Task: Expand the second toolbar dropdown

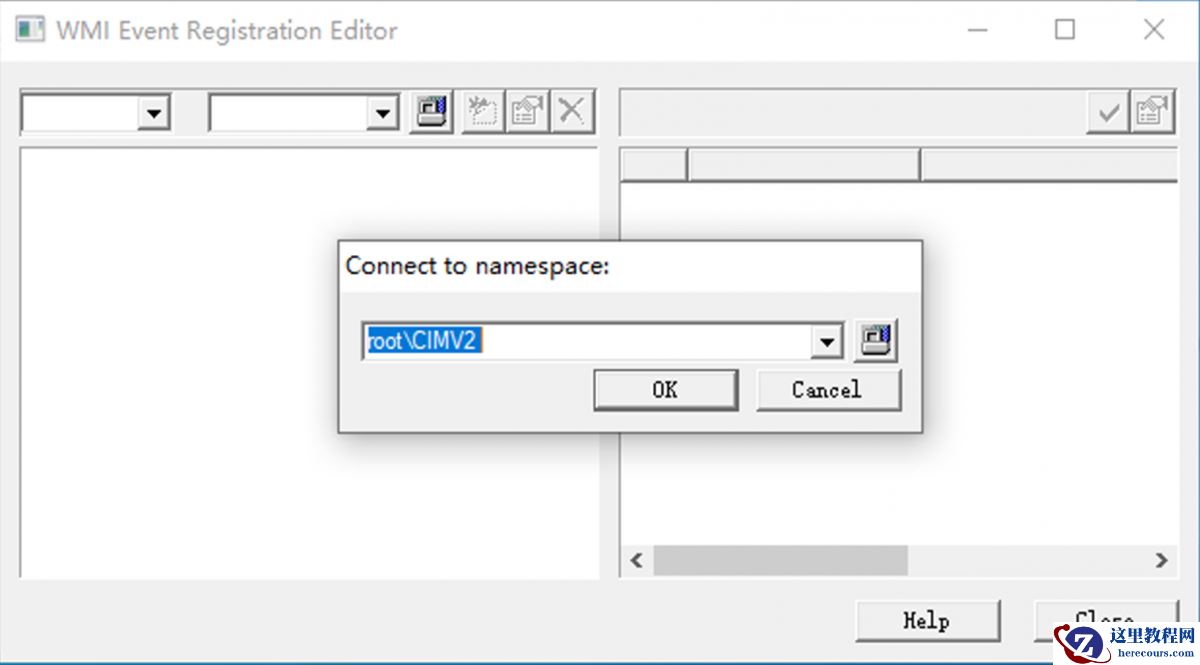Action: point(382,113)
